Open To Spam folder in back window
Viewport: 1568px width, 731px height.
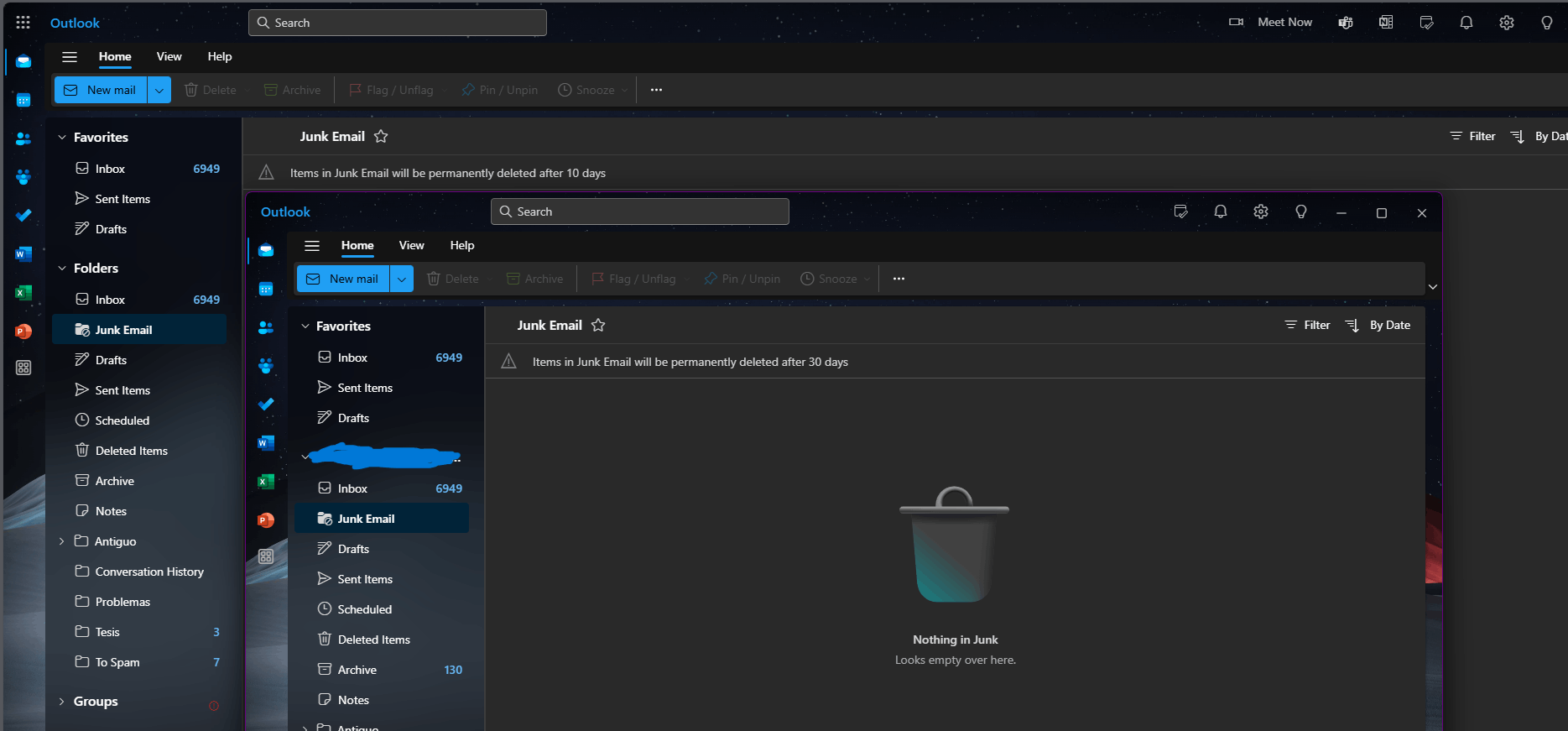139,662
